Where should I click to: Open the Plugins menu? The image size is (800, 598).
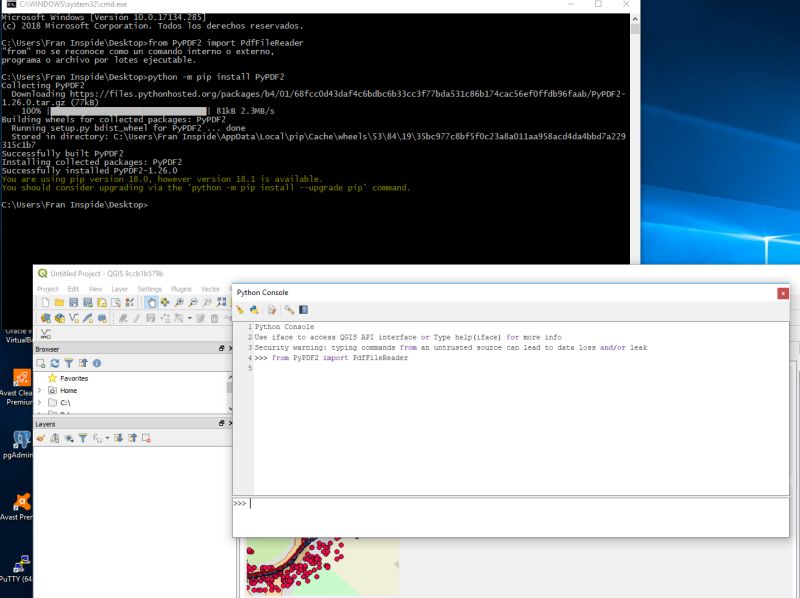click(x=180, y=289)
